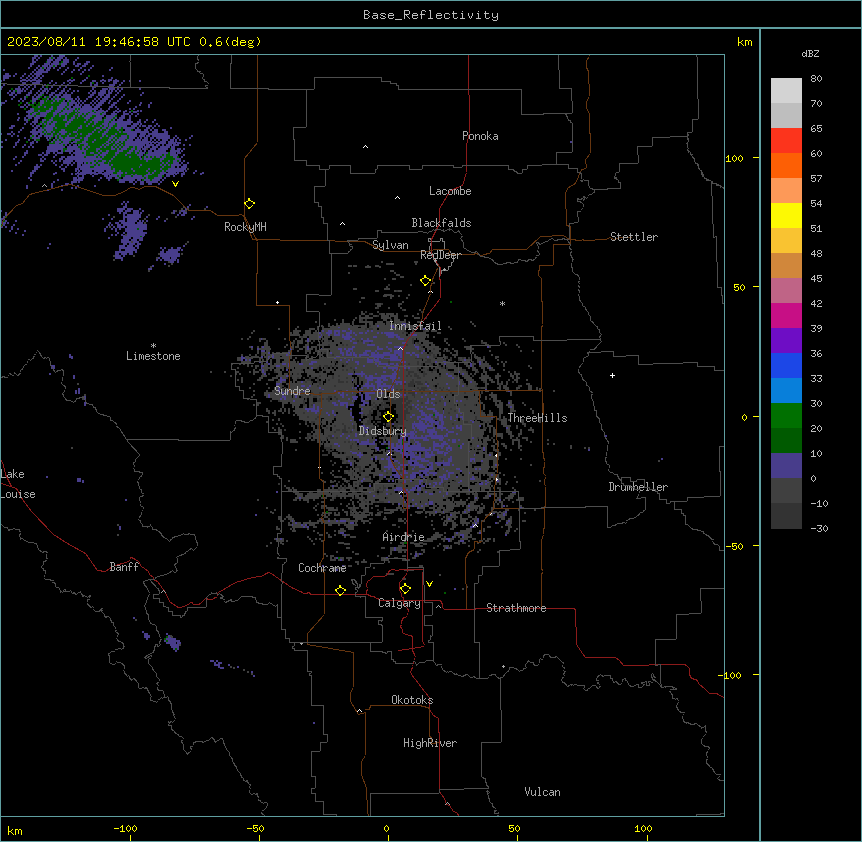
Task: Click the Banff town label
Action: (124, 567)
